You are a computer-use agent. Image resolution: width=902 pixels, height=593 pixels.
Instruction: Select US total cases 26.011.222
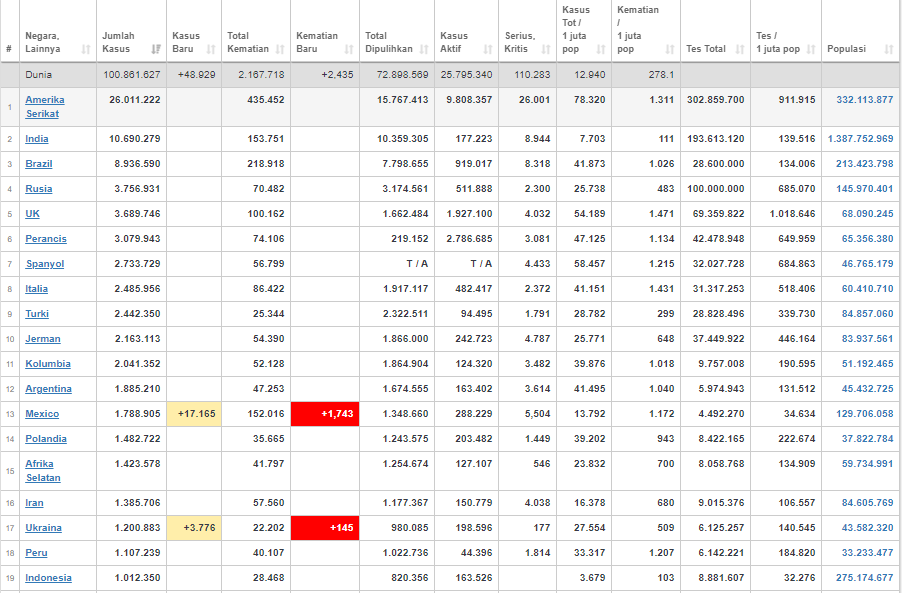pyautogui.click(x=135, y=100)
